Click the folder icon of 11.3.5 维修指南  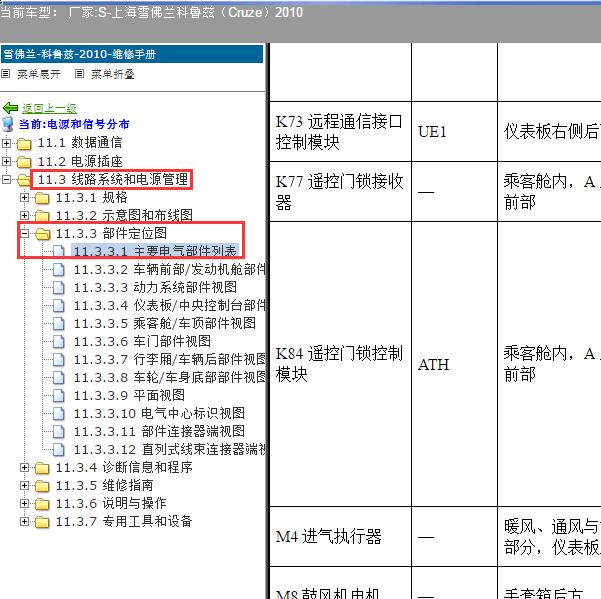[42, 486]
